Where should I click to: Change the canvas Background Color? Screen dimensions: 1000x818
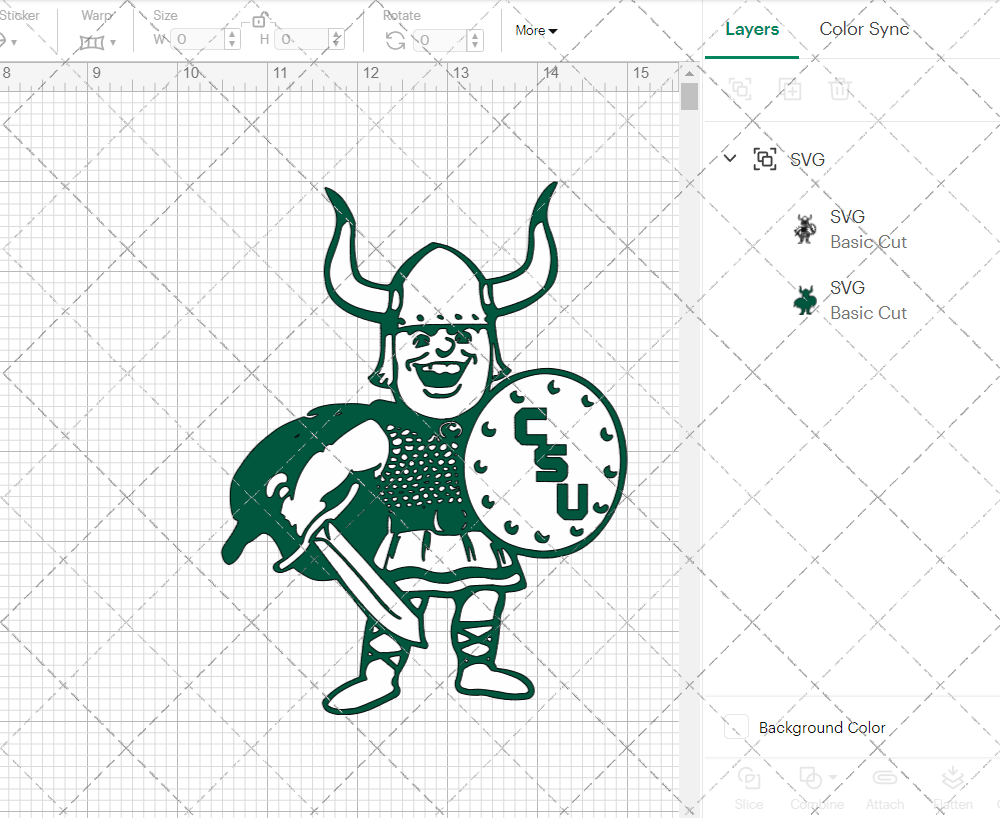(736, 727)
